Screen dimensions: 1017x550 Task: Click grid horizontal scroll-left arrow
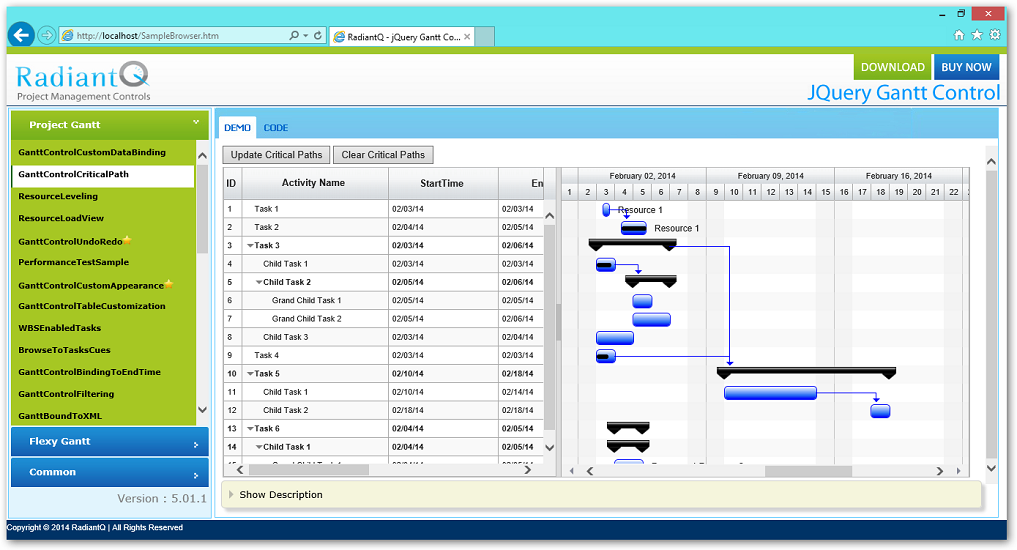click(239, 470)
